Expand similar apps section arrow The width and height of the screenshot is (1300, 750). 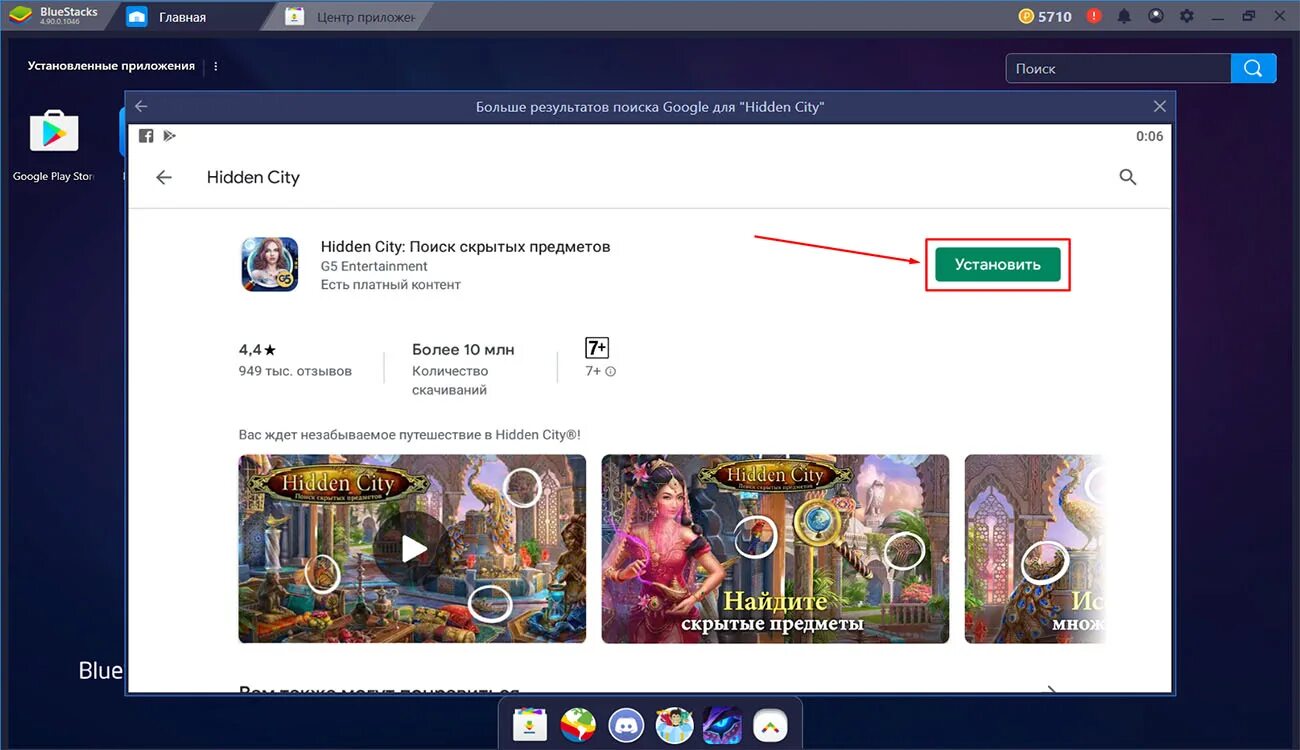pyautogui.click(x=1051, y=688)
